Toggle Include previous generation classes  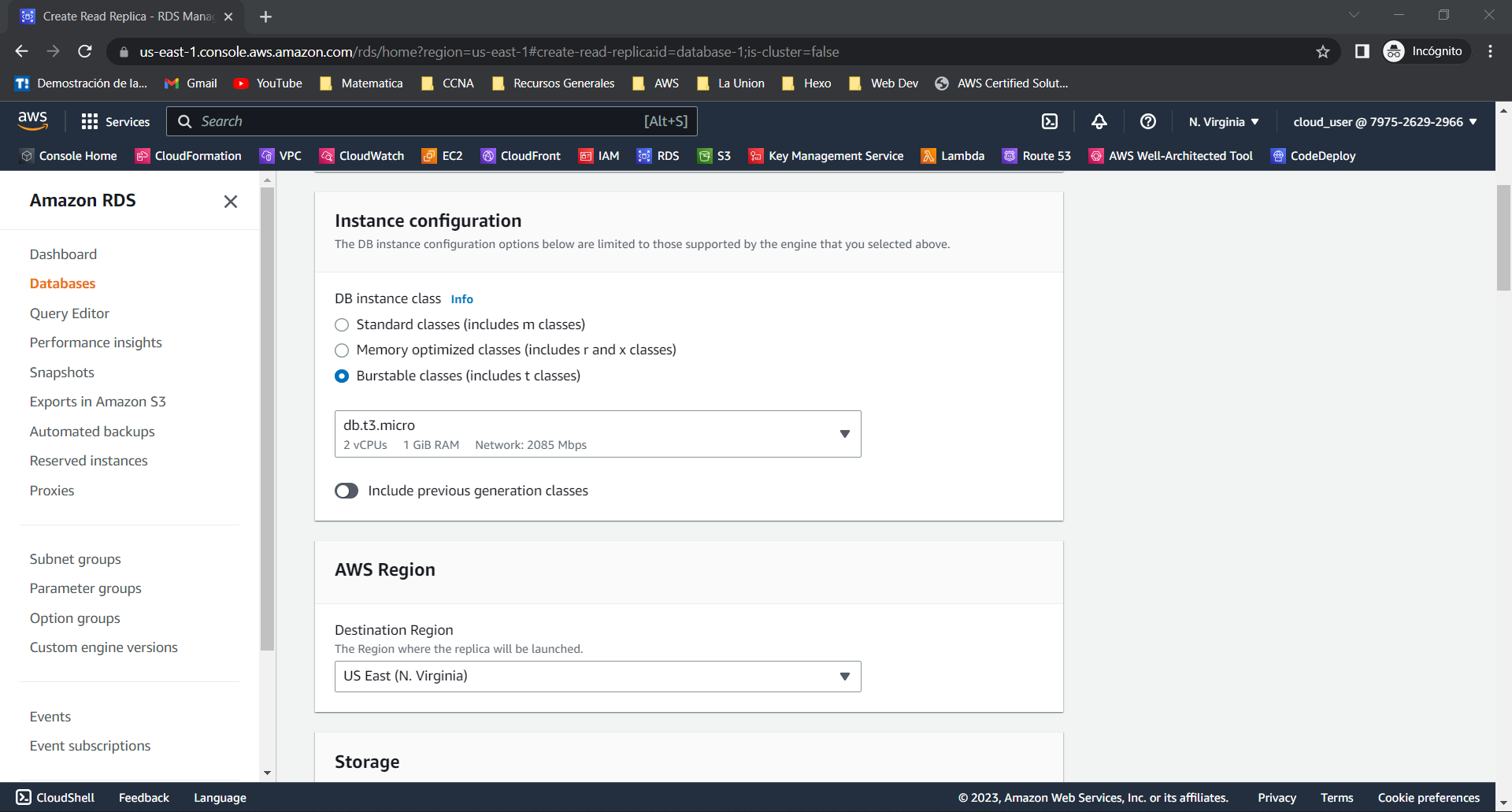(346, 491)
